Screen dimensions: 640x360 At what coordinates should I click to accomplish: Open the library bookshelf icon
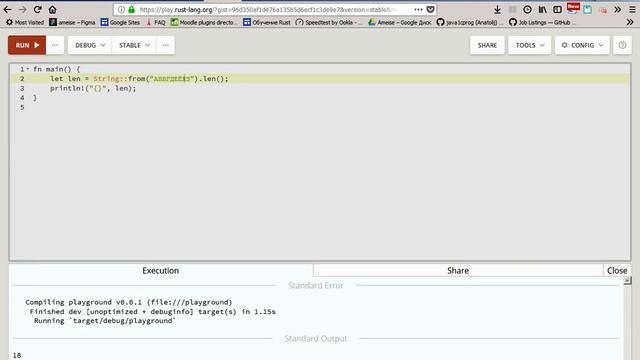coord(542,9)
